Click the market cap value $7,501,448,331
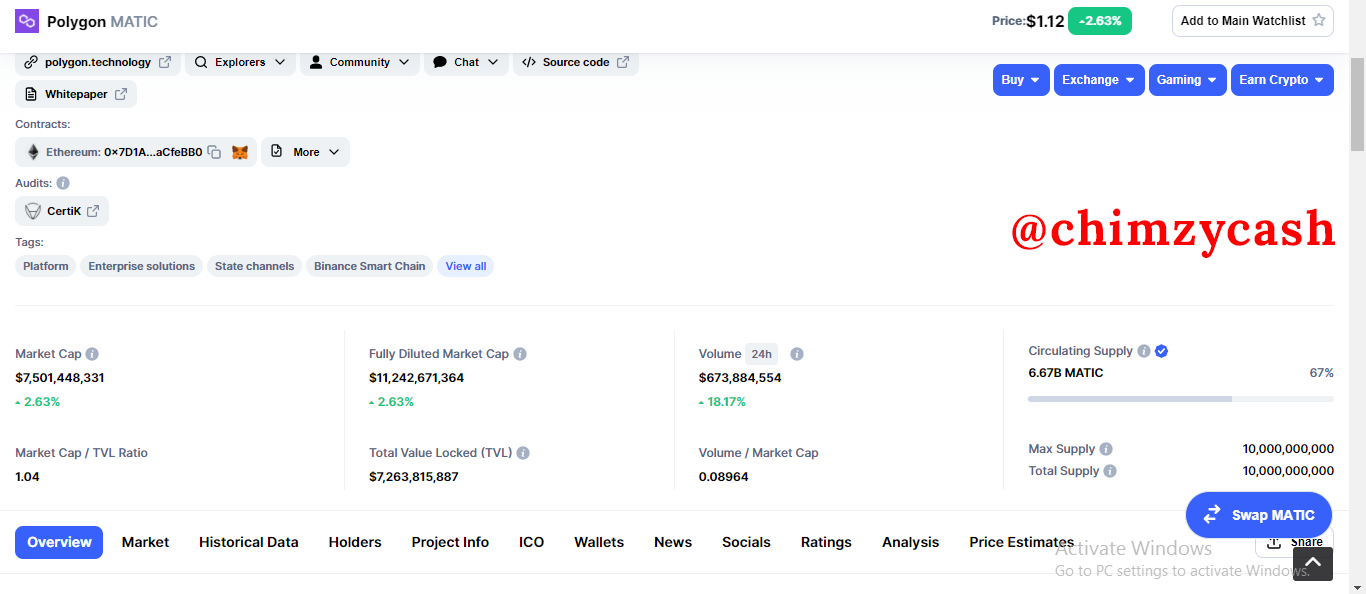The height and width of the screenshot is (594, 1366). pyautogui.click(x=60, y=378)
